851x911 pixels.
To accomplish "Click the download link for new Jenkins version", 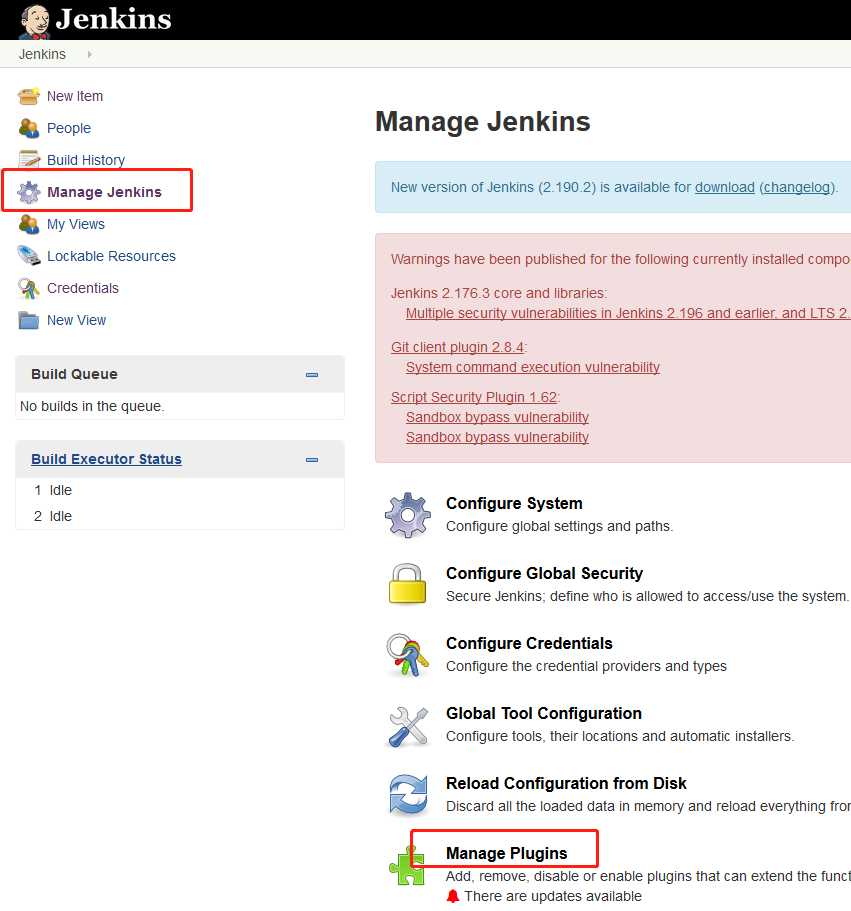I will 725,187.
